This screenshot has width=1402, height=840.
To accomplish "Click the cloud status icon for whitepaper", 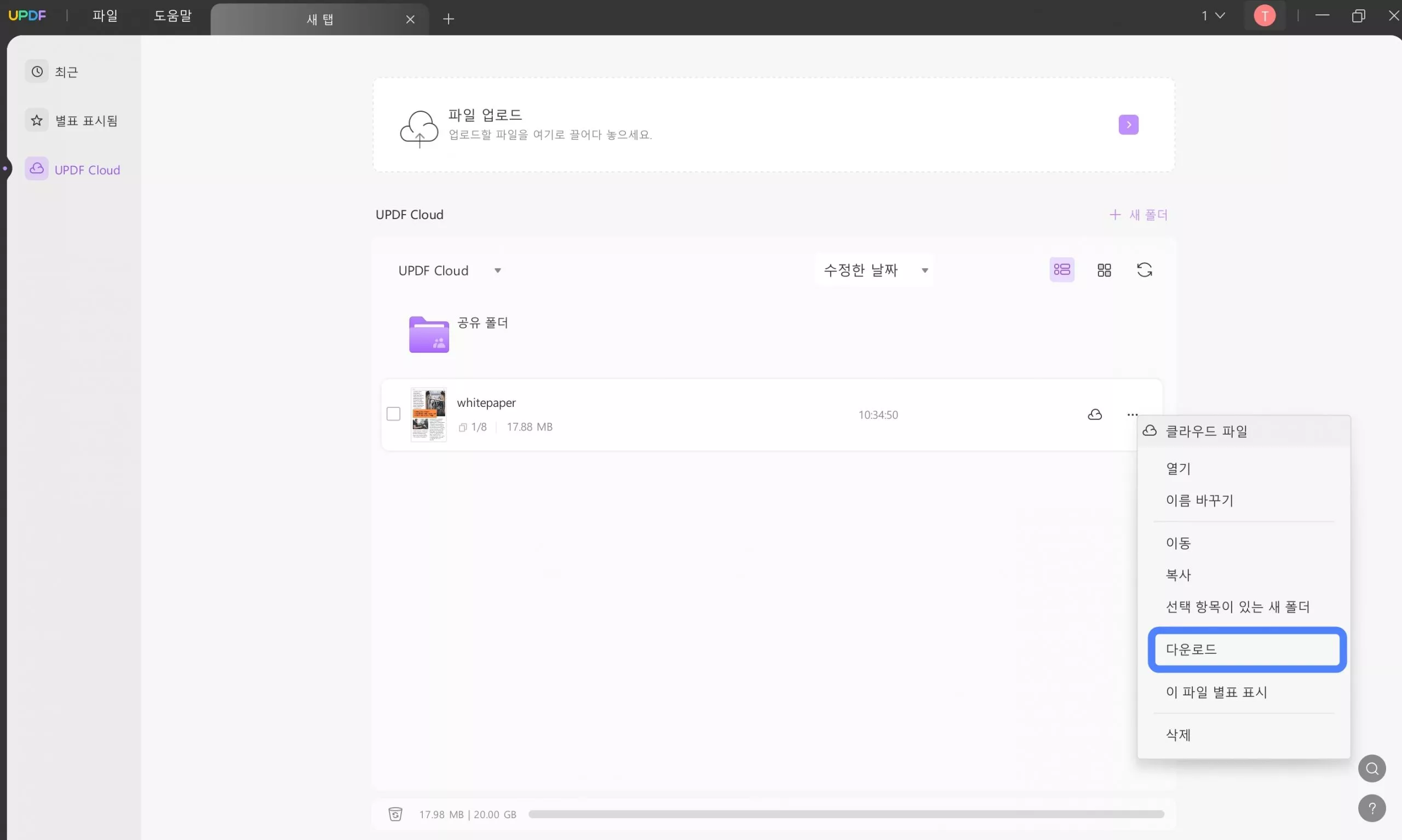I will point(1095,415).
